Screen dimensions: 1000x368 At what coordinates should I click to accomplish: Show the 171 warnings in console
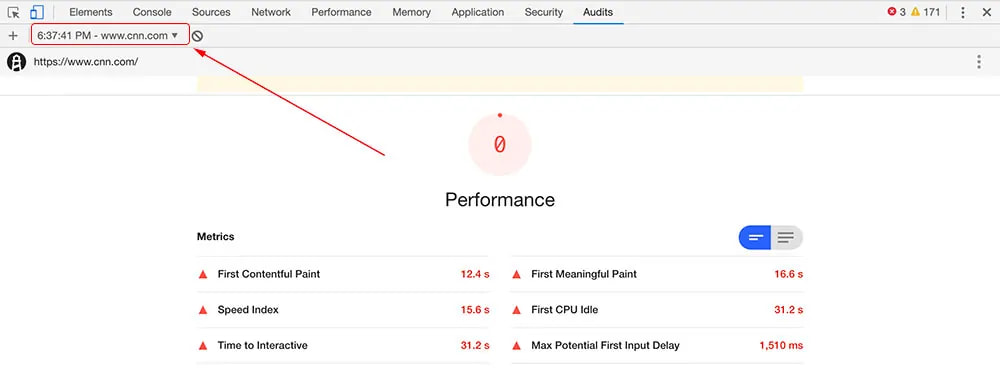click(x=925, y=12)
